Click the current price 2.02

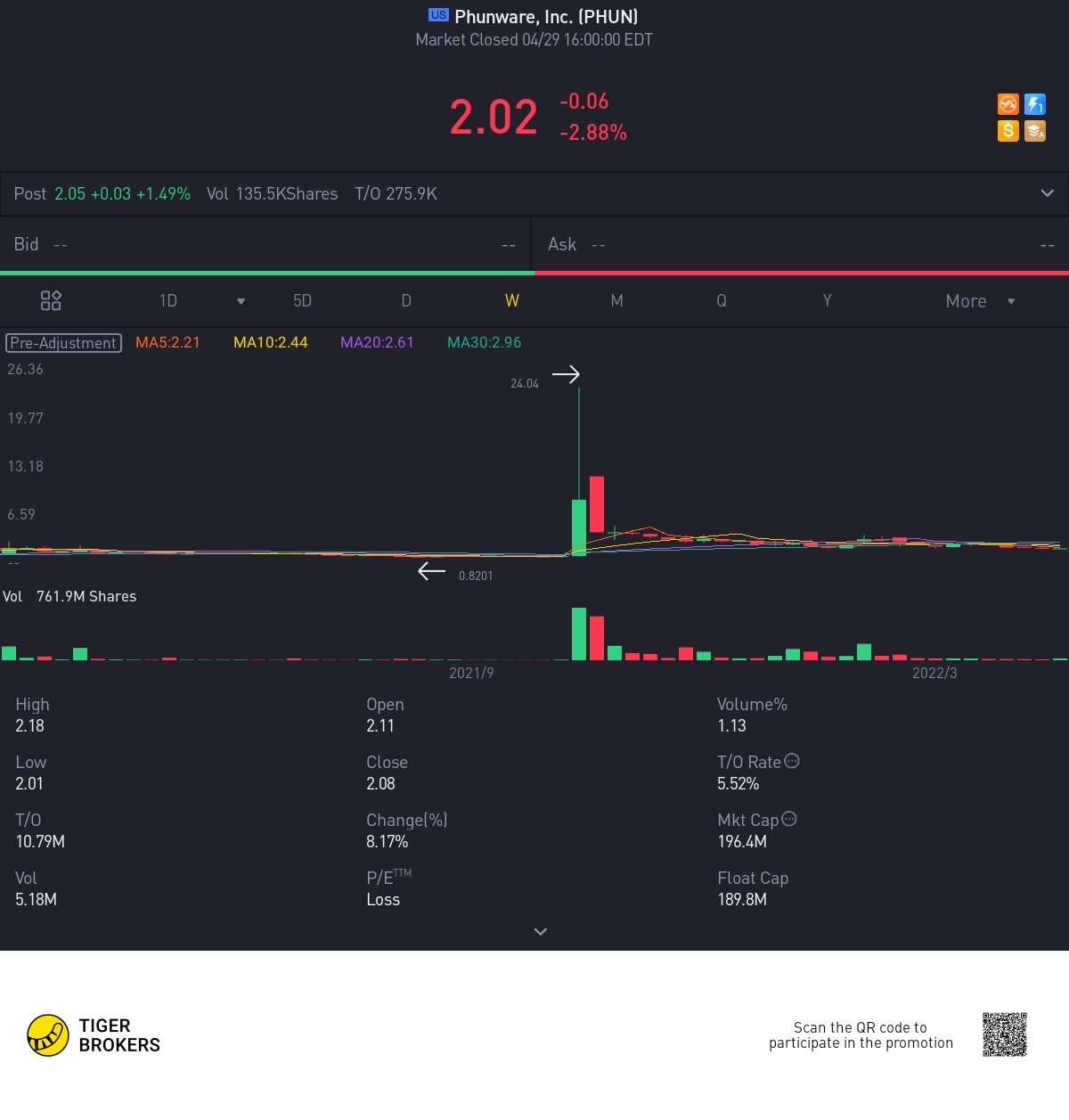(x=494, y=118)
